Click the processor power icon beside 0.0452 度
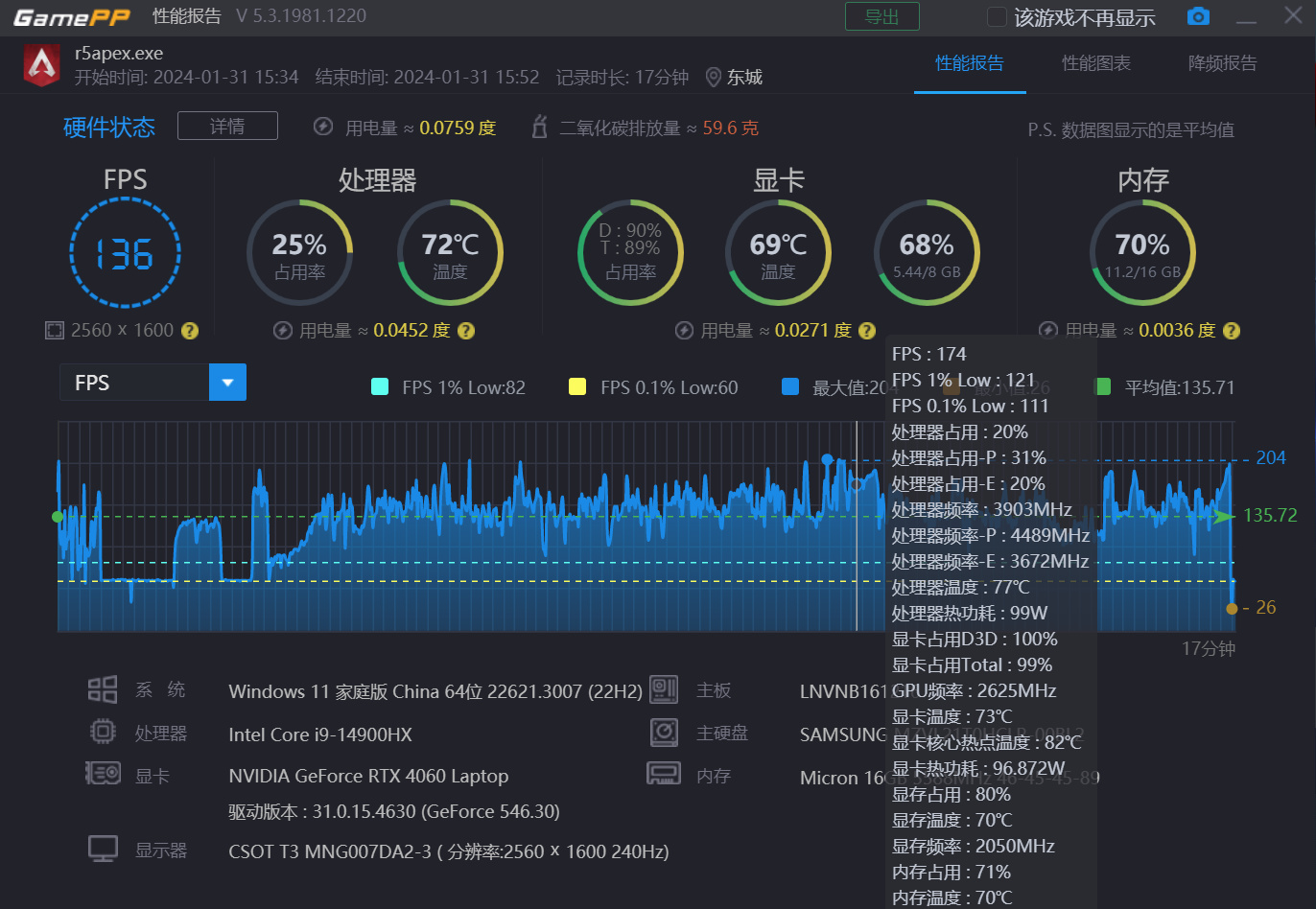This screenshot has width=1316, height=909. point(283,331)
